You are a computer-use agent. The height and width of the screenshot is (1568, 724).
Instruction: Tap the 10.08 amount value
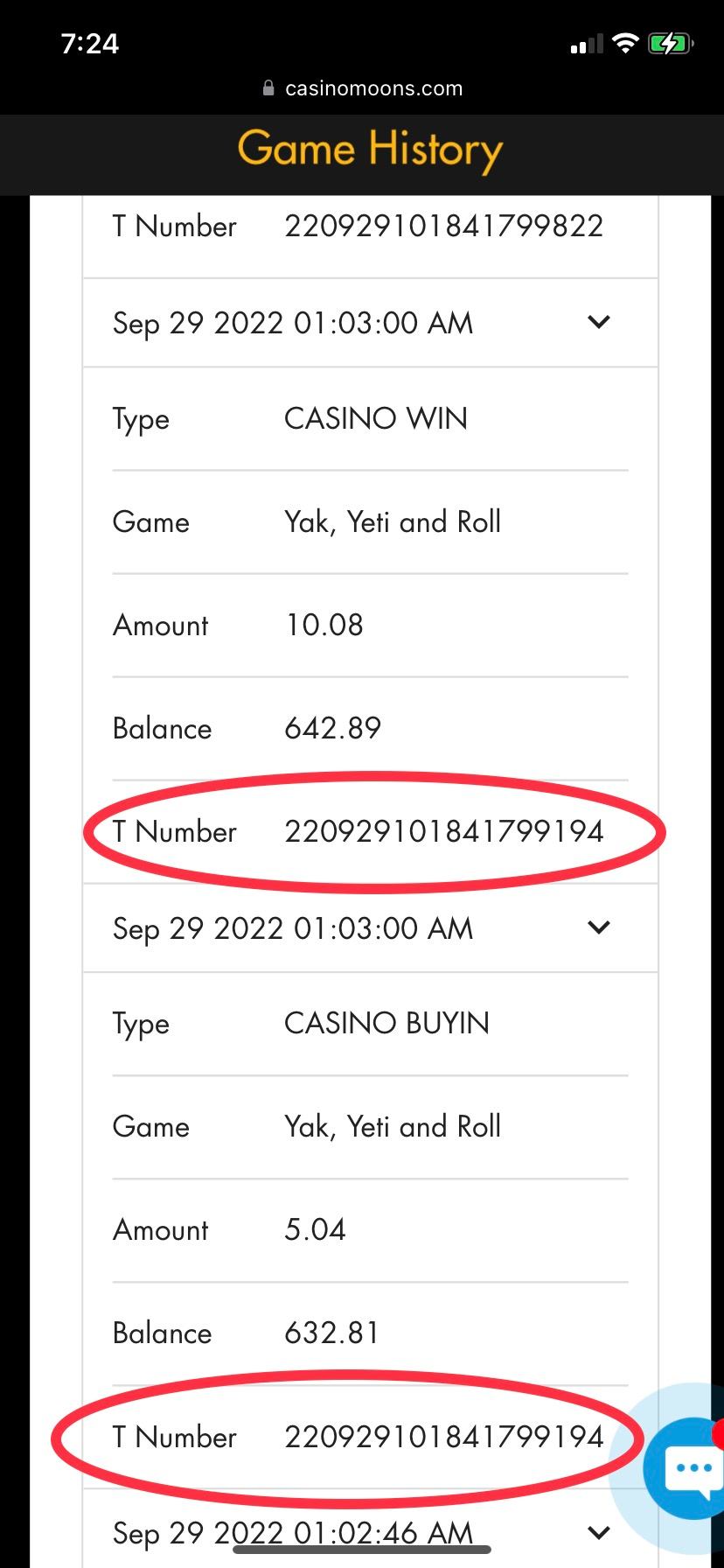click(324, 625)
